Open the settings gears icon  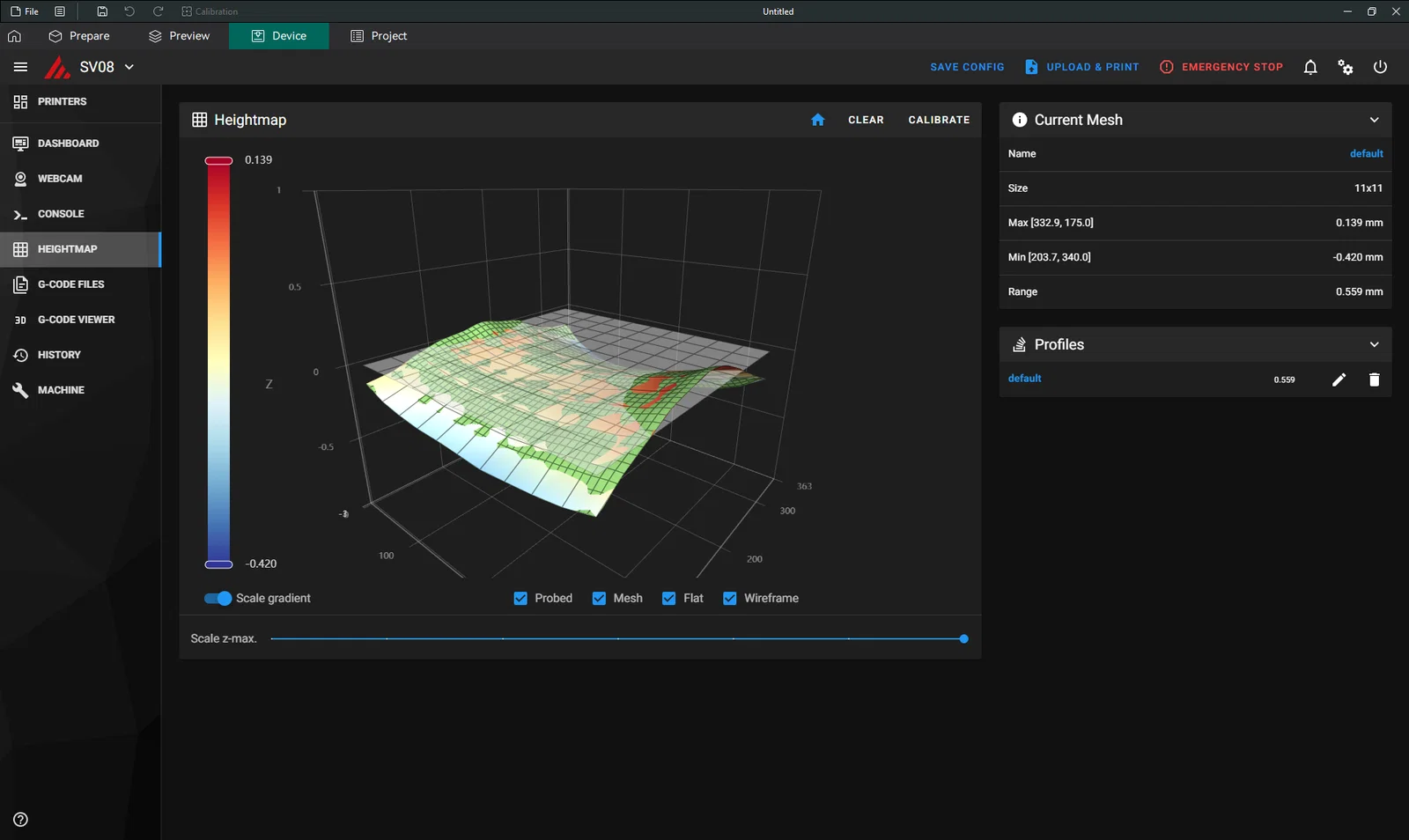point(1345,67)
